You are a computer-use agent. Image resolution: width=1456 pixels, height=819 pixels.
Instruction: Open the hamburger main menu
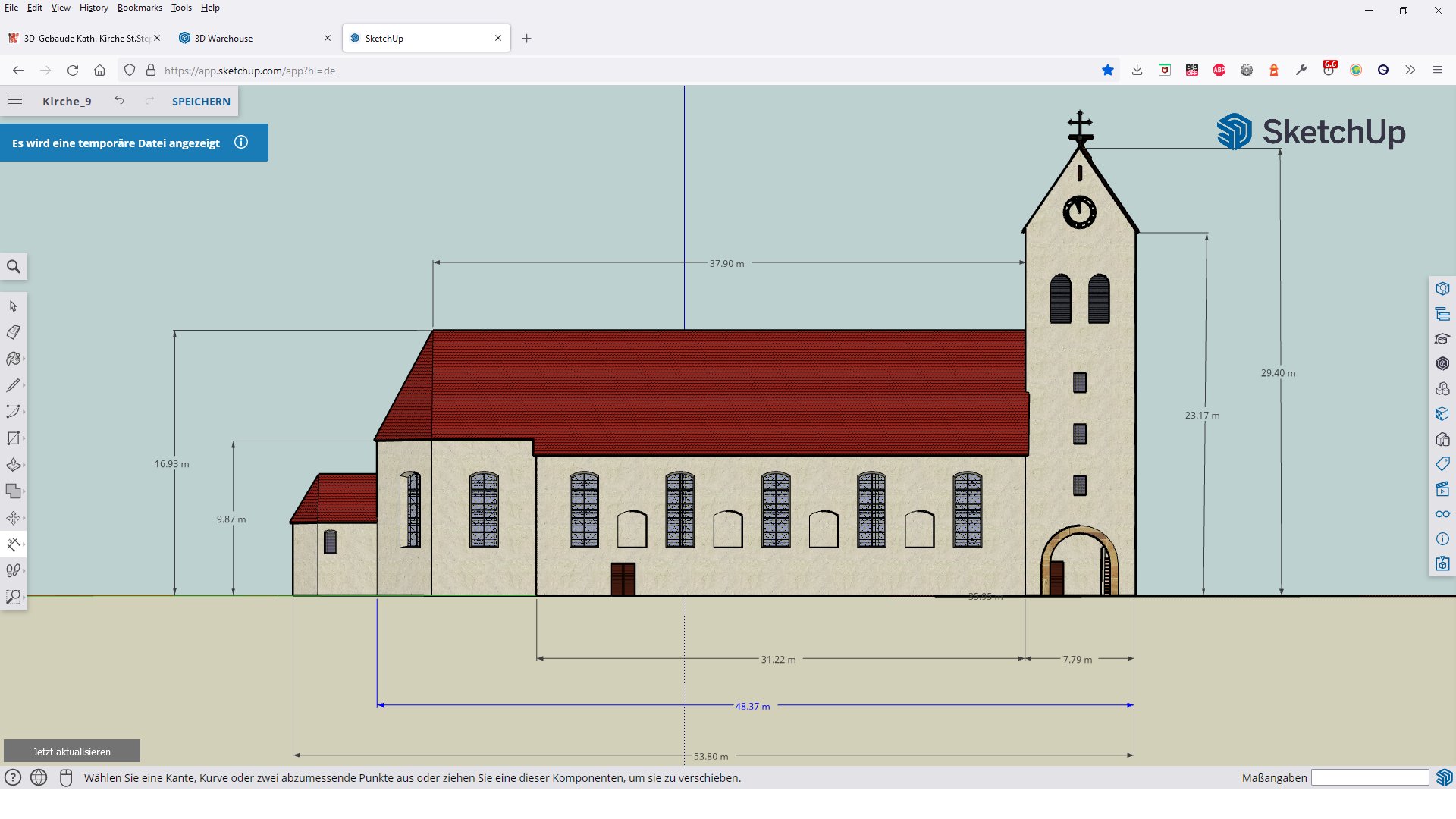[x=15, y=101]
